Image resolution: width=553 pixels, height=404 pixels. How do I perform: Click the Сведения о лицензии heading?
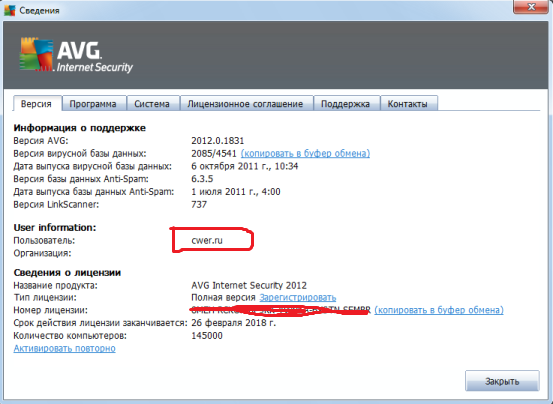point(67,273)
